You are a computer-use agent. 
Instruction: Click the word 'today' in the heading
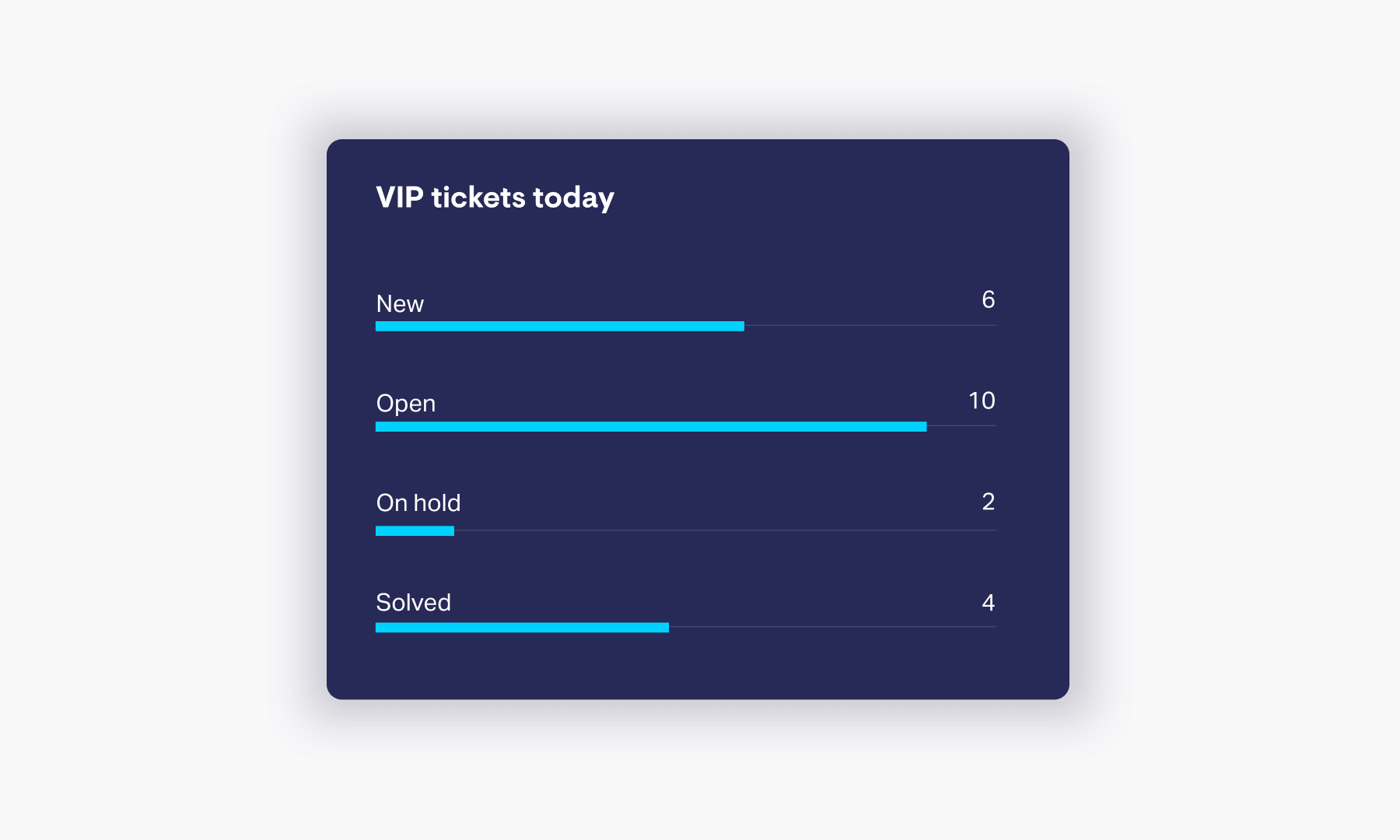click(x=574, y=199)
